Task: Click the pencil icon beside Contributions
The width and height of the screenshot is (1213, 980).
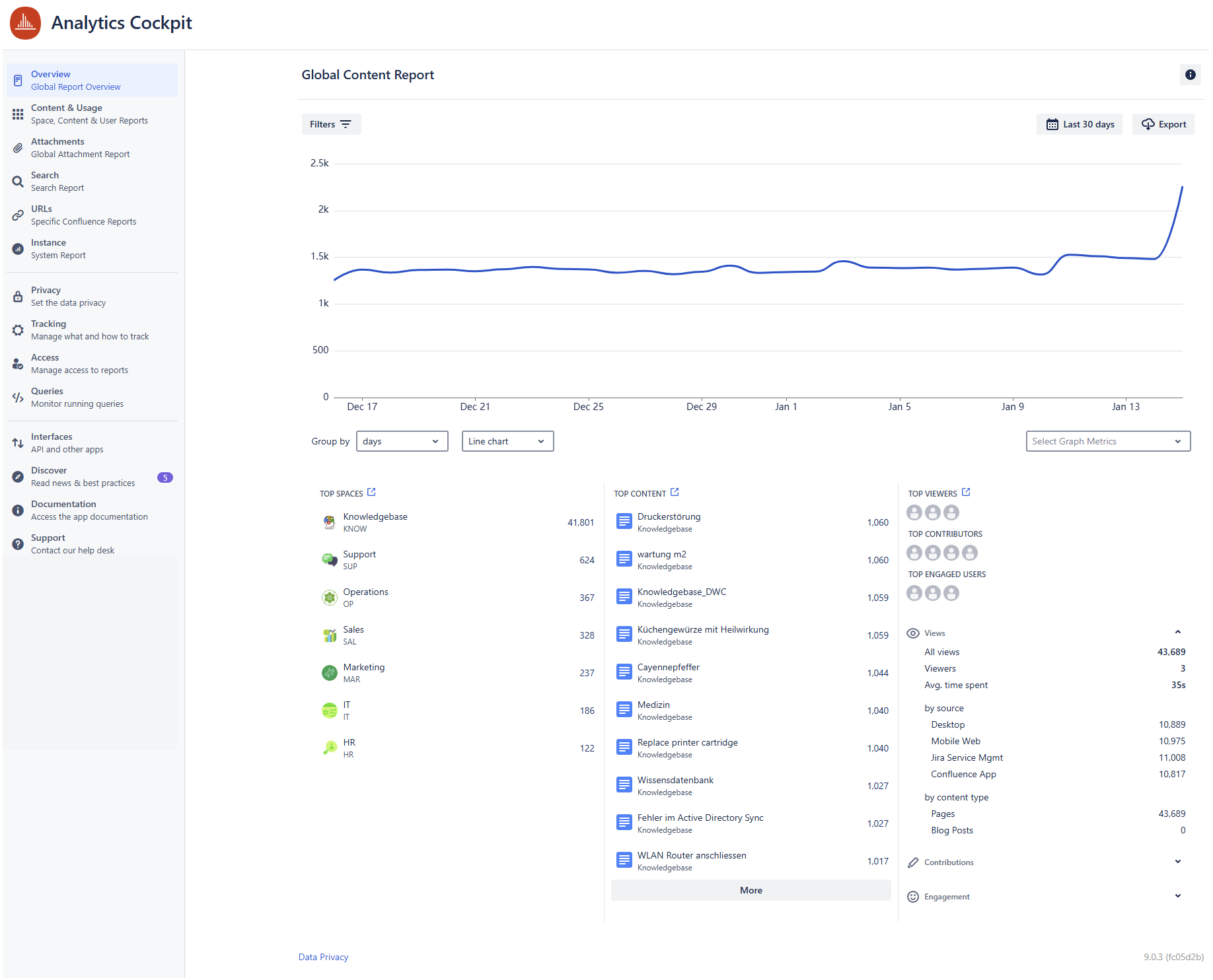Action: pyautogui.click(x=913, y=862)
